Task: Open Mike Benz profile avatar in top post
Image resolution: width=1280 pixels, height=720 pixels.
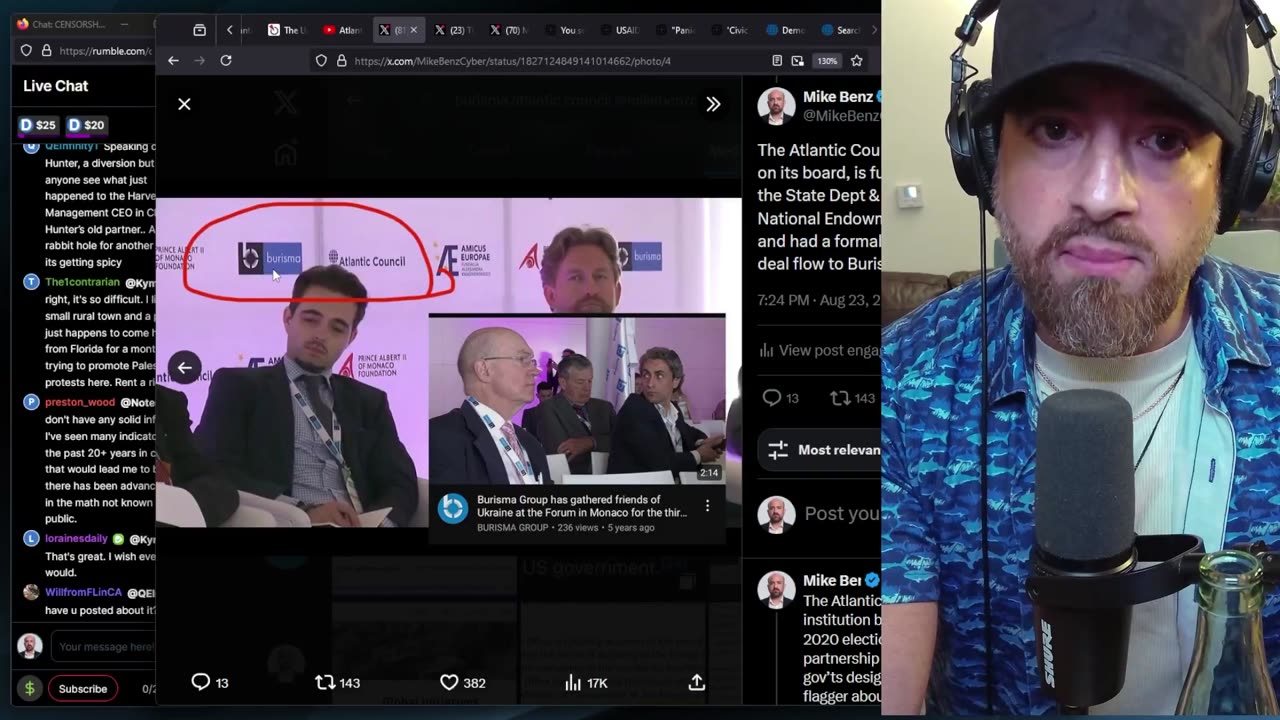Action: [x=776, y=106]
